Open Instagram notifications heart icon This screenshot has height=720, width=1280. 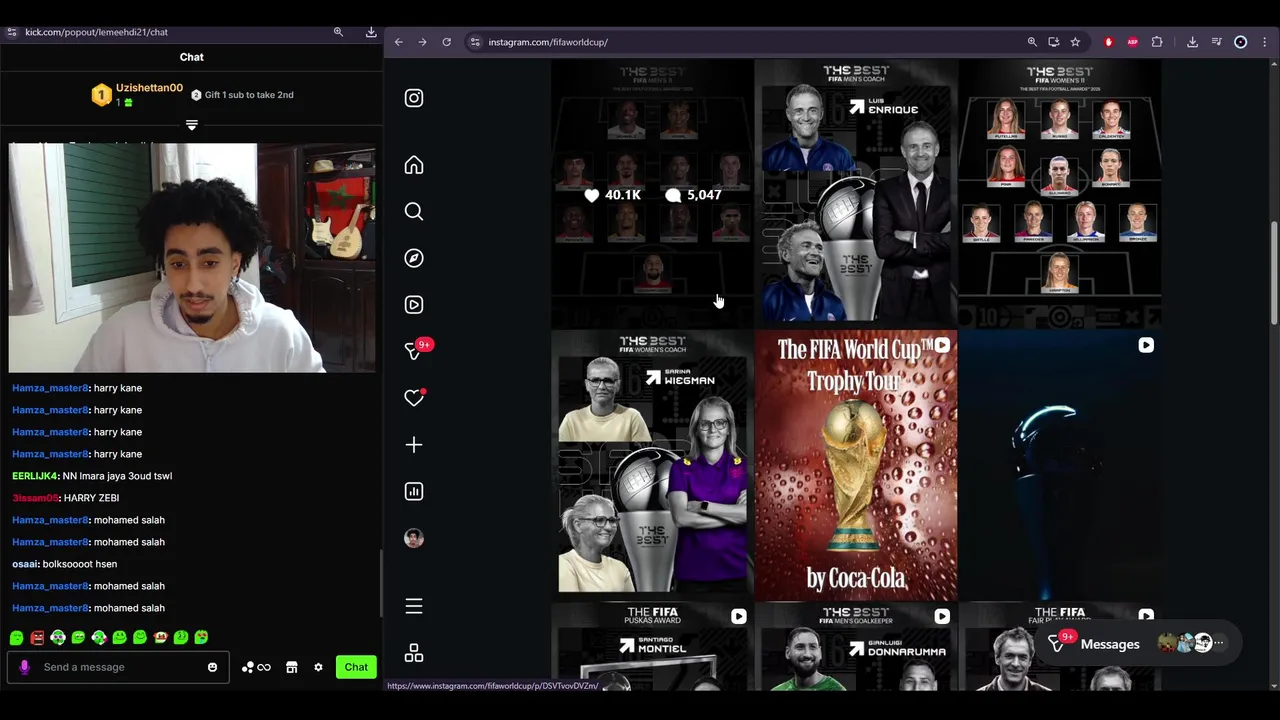(x=414, y=398)
